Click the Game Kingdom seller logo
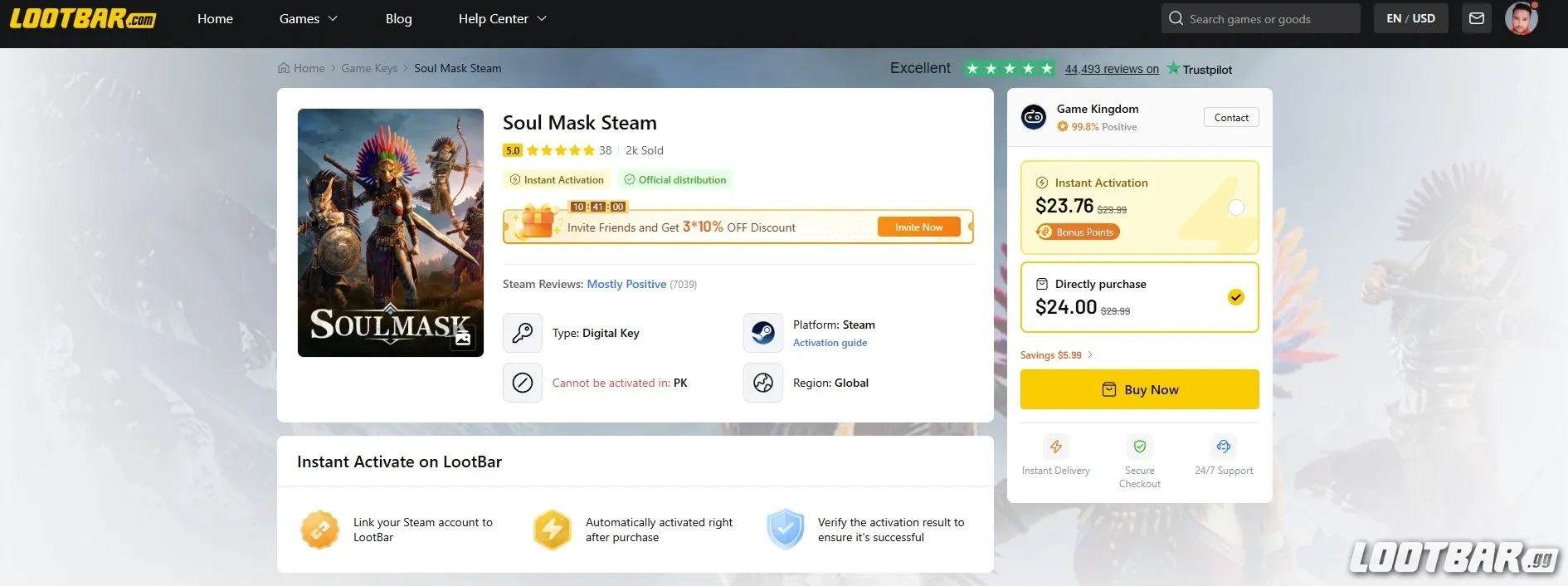This screenshot has height=586, width=1568. (x=1034, y=117)
